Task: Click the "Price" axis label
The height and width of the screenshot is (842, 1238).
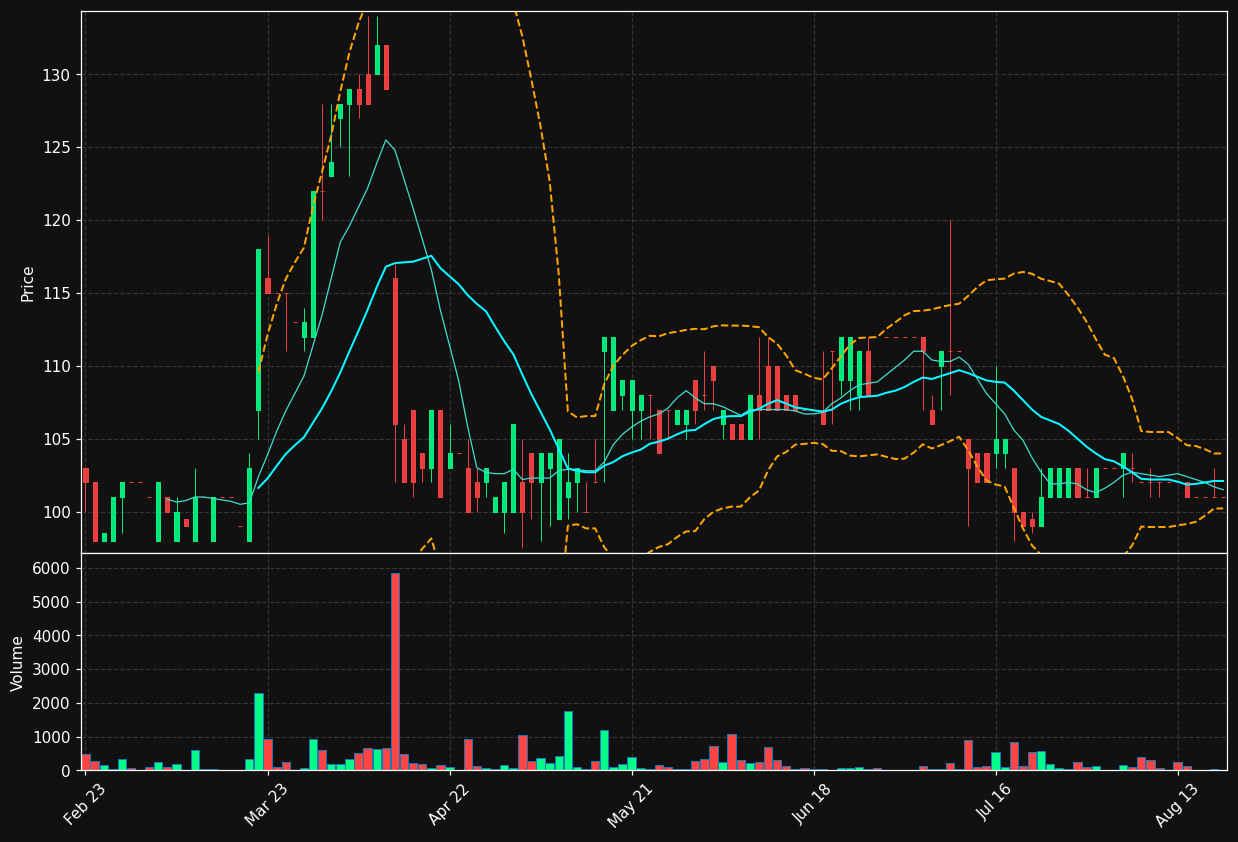Action: 28,283
